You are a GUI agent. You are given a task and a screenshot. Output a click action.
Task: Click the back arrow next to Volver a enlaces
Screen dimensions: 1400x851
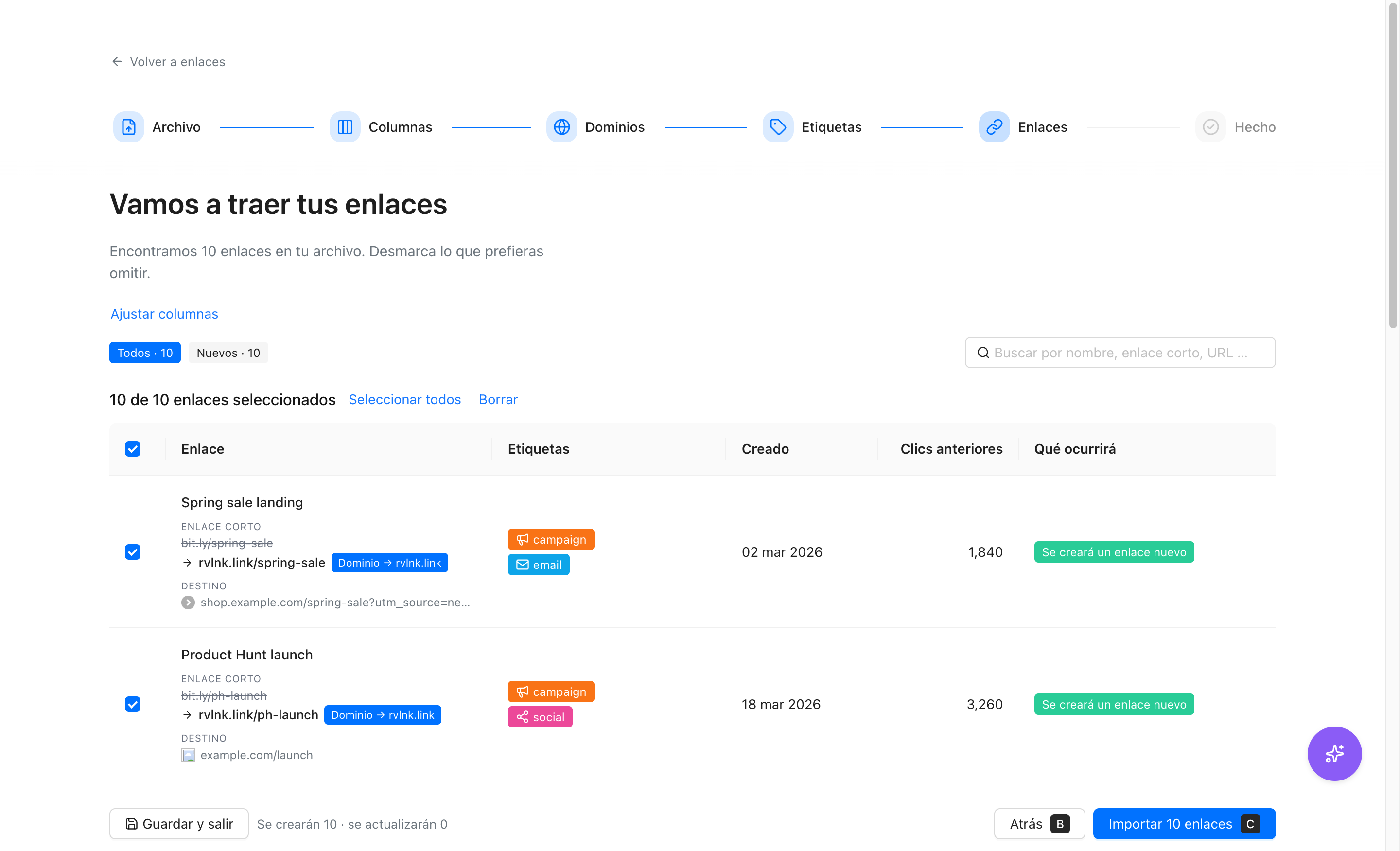117,61
